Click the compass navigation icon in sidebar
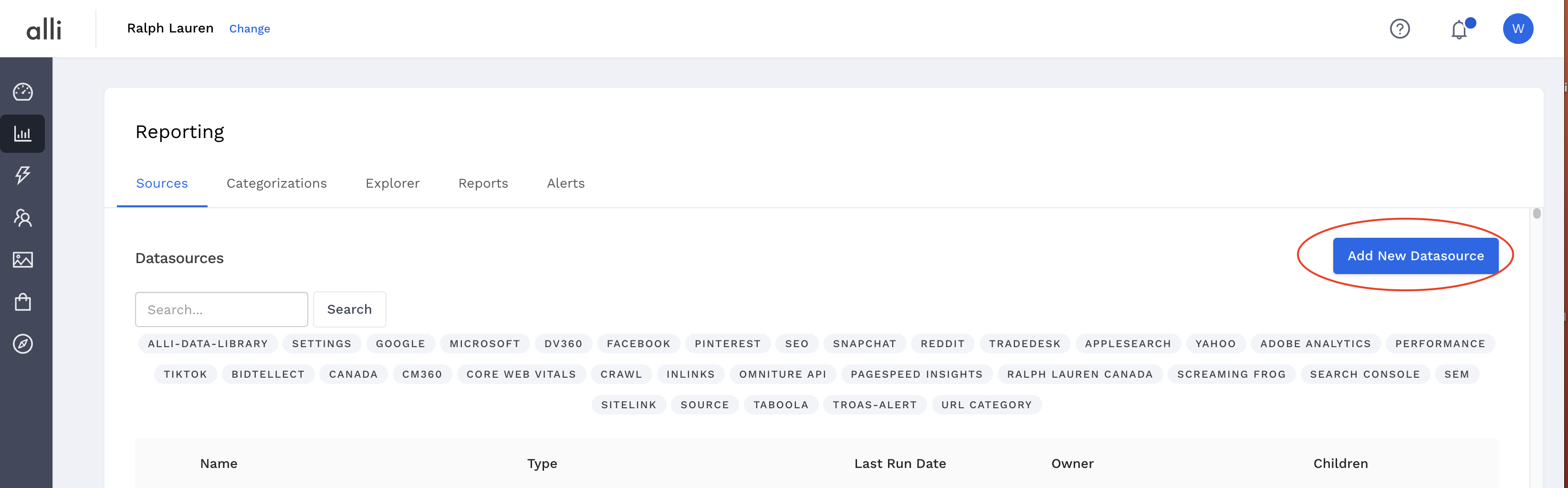1568x488 pixels. tap(22, 344)
